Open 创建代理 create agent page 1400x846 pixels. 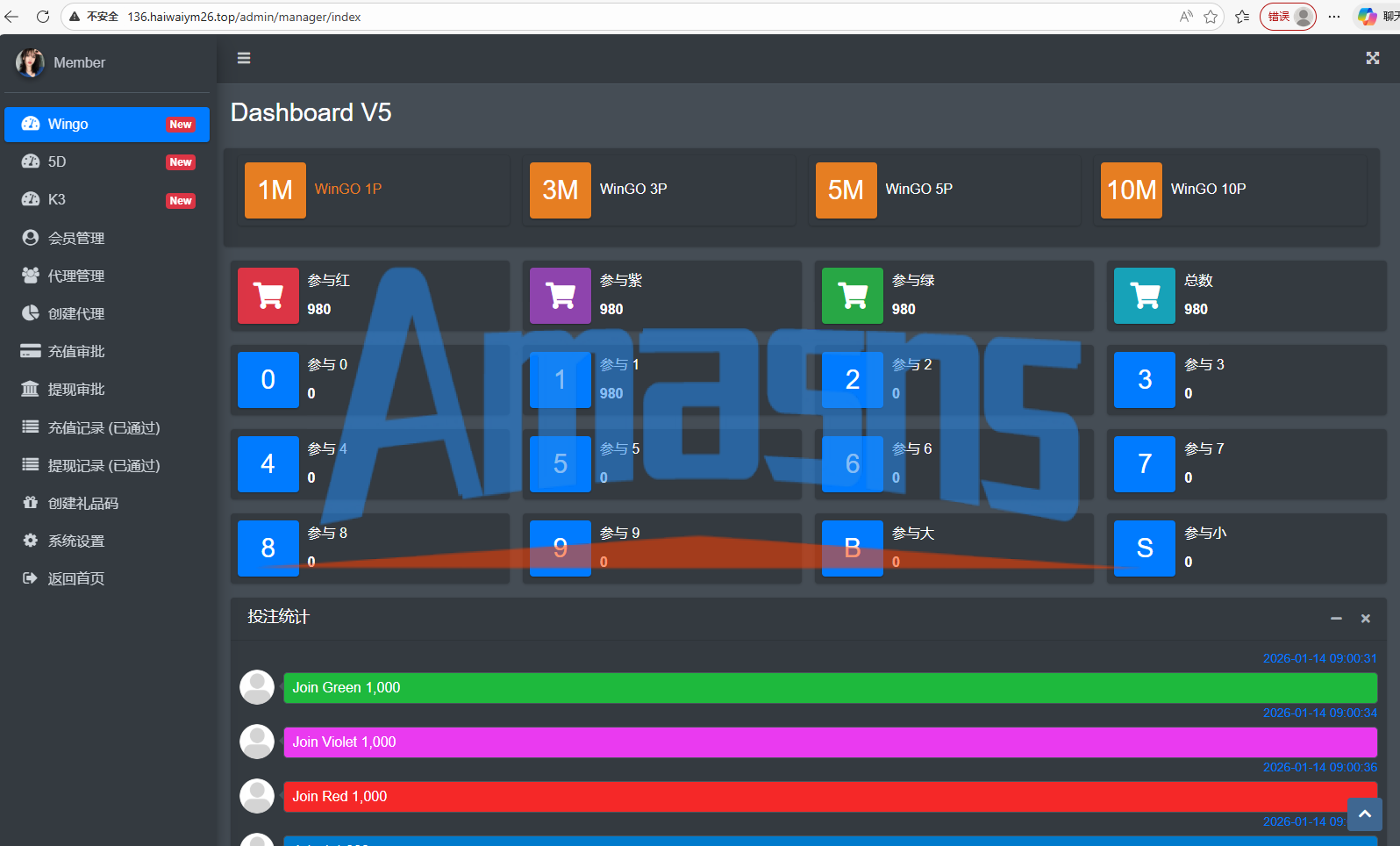tap(107, 313)
